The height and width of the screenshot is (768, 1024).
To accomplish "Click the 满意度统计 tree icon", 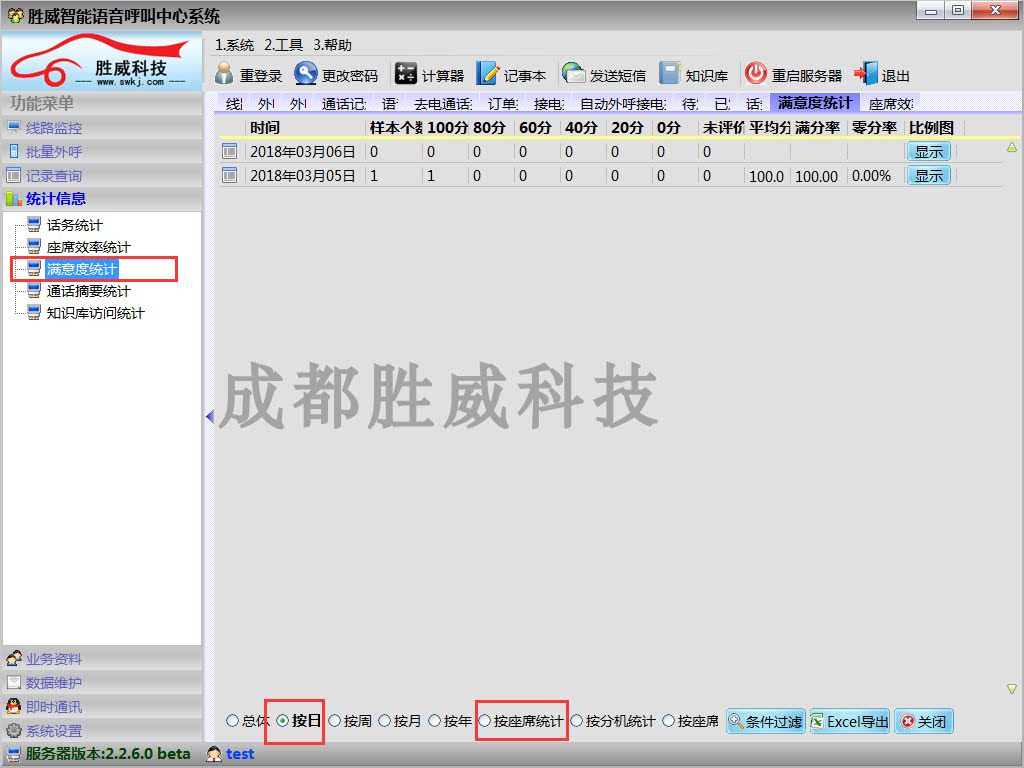I will pos(34,268).
